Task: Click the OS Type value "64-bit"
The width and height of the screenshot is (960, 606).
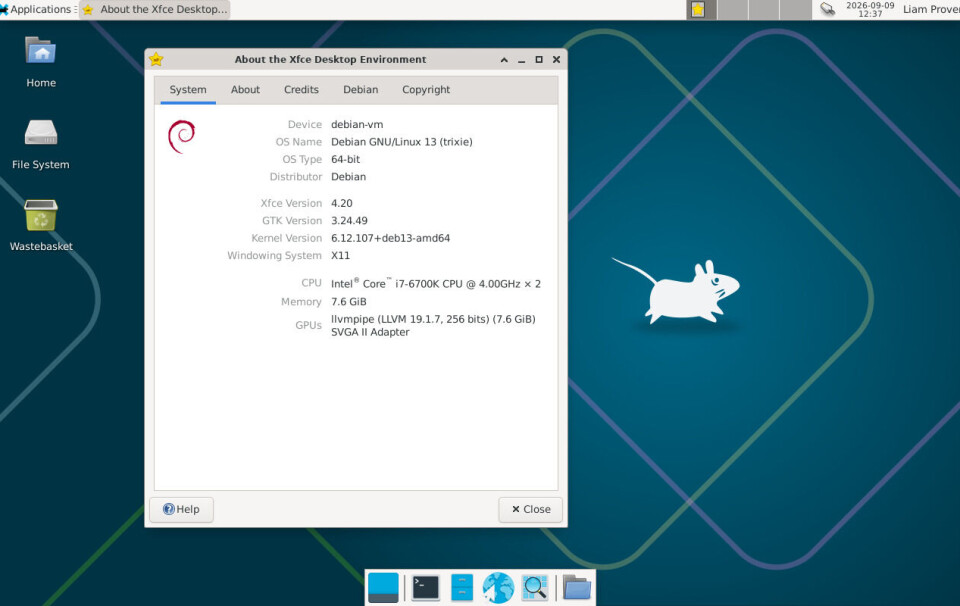Action: click(345, 159)
